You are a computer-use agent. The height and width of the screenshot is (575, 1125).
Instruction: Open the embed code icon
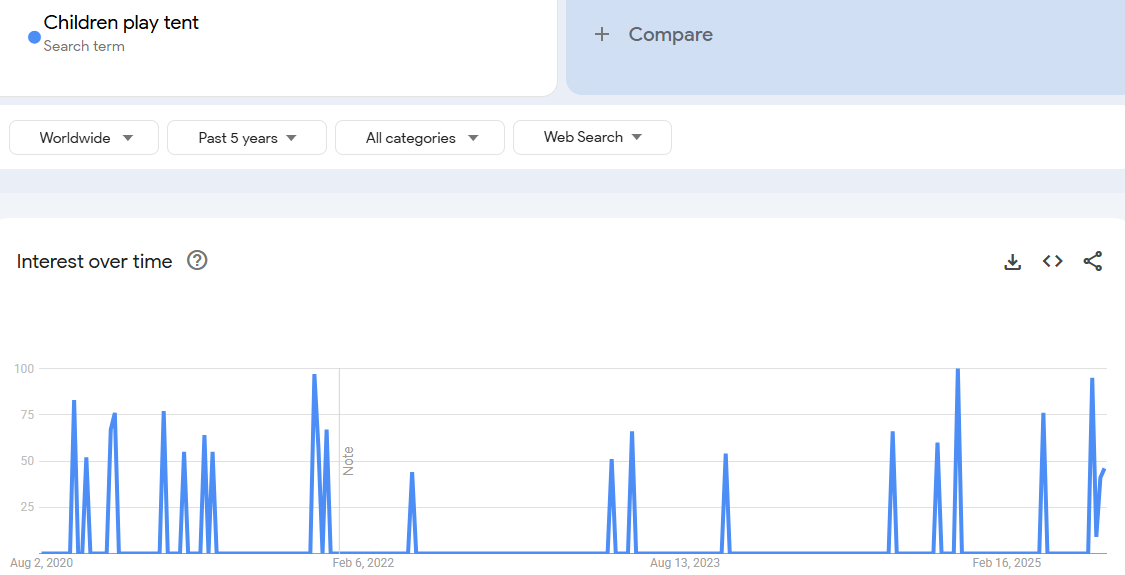pyautogui.click(x=1052, y=262)
